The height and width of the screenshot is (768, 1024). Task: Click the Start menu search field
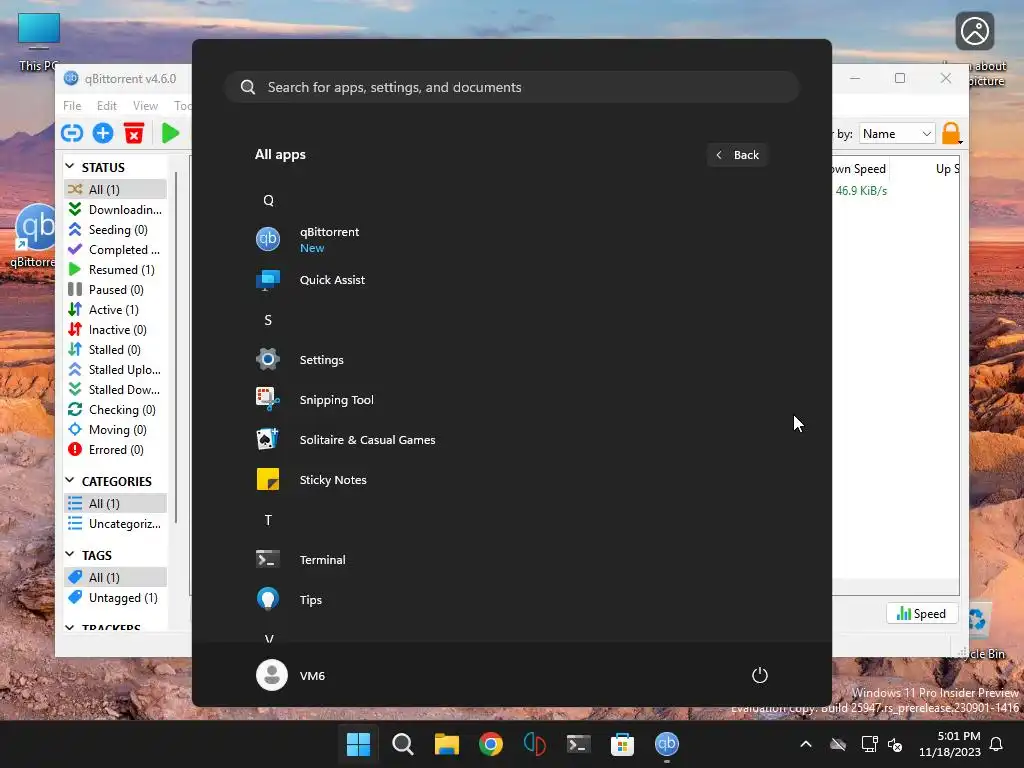tap(512, 87)
